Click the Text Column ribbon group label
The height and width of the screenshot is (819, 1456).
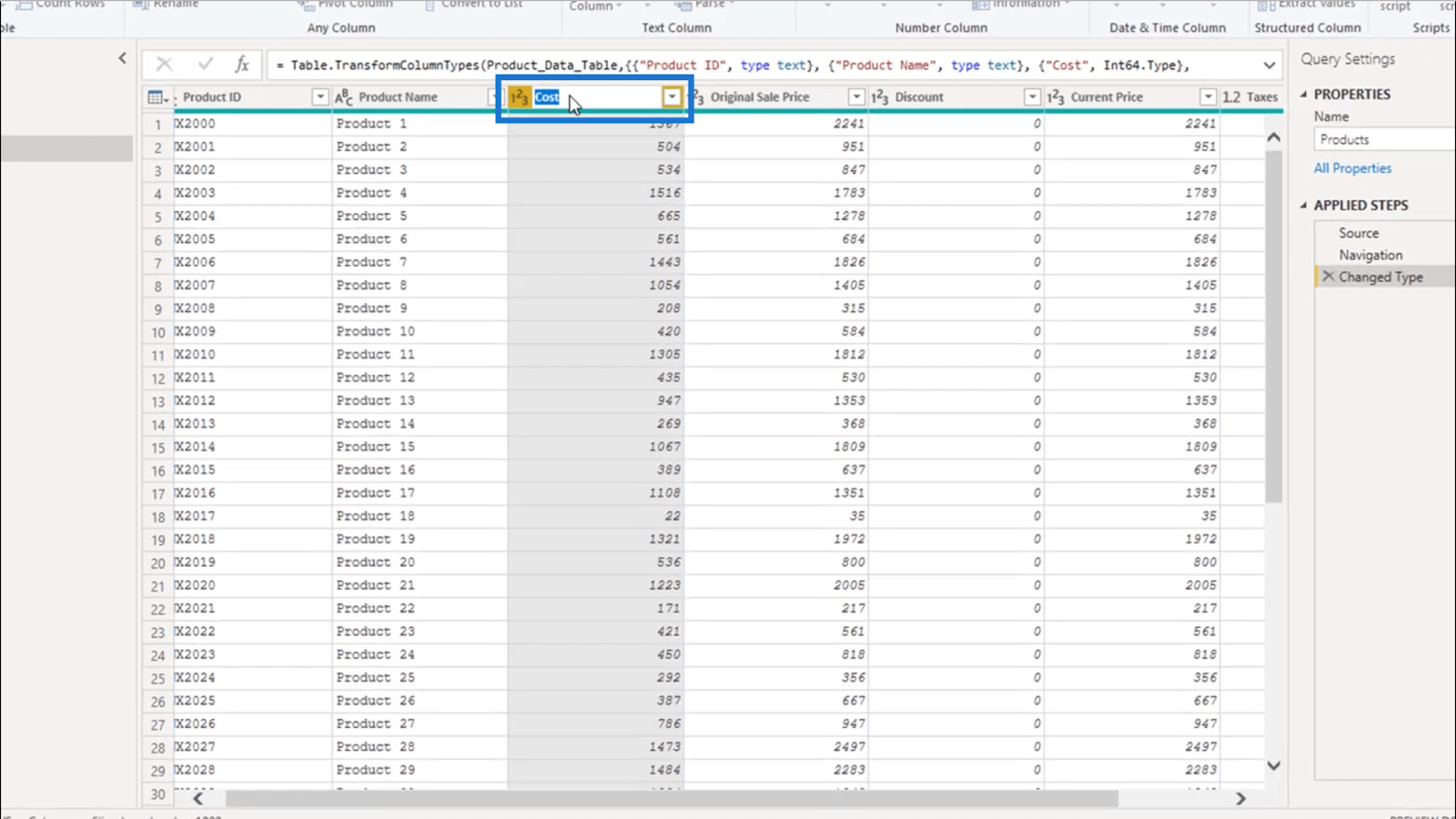676,27
